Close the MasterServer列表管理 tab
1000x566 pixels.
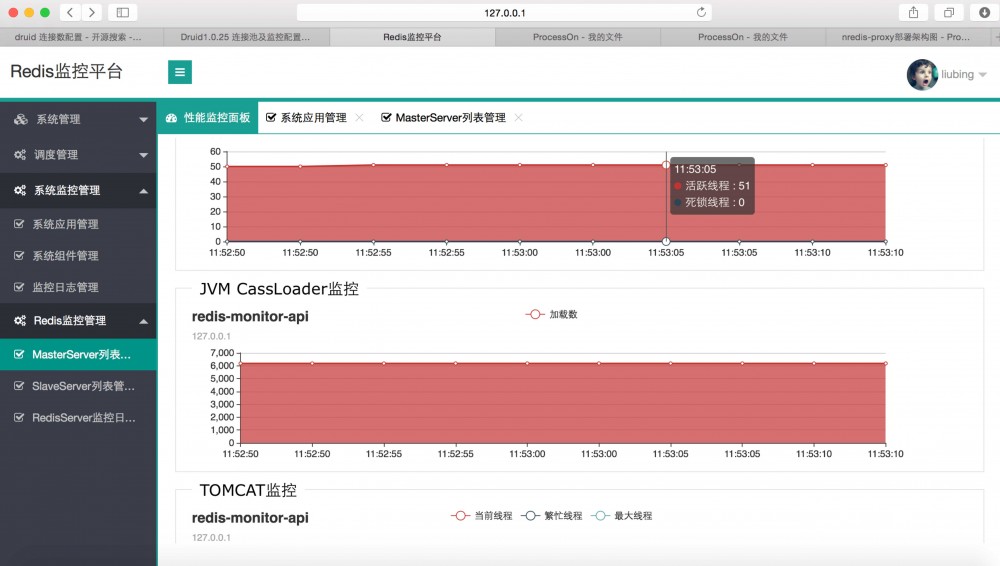pos(518,117)
